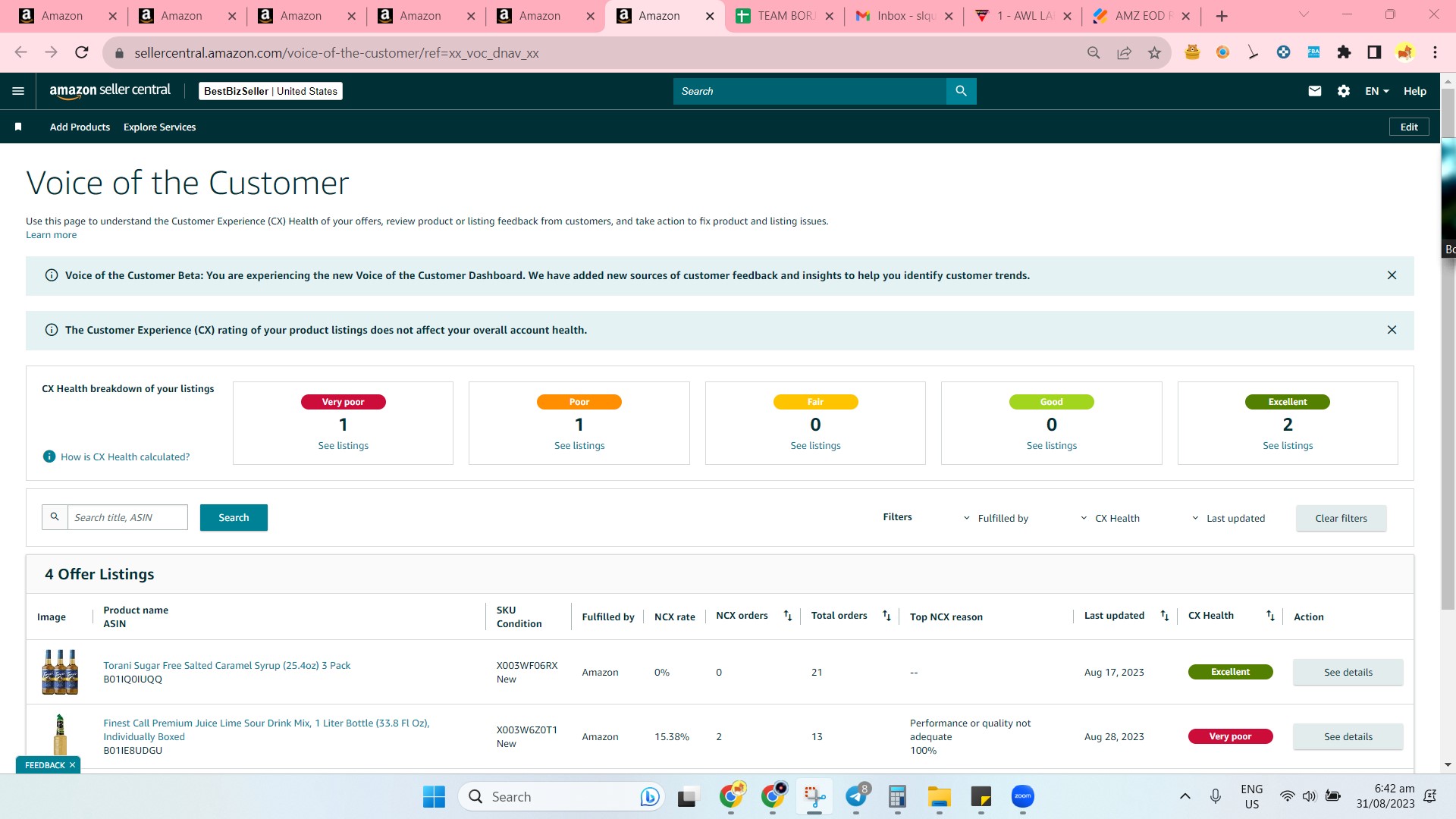Bookmark this page with the star icon
1456x819 pixels.
[x=1154, y=53]
